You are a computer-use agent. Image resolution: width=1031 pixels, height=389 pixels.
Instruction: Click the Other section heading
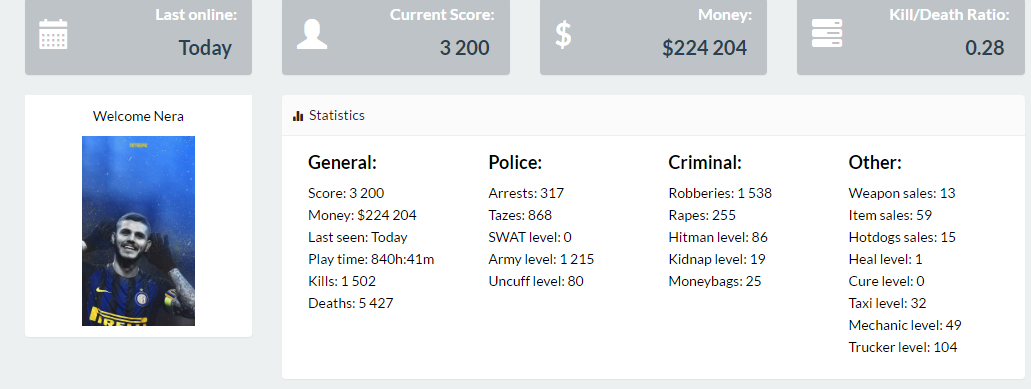(875, 162)
